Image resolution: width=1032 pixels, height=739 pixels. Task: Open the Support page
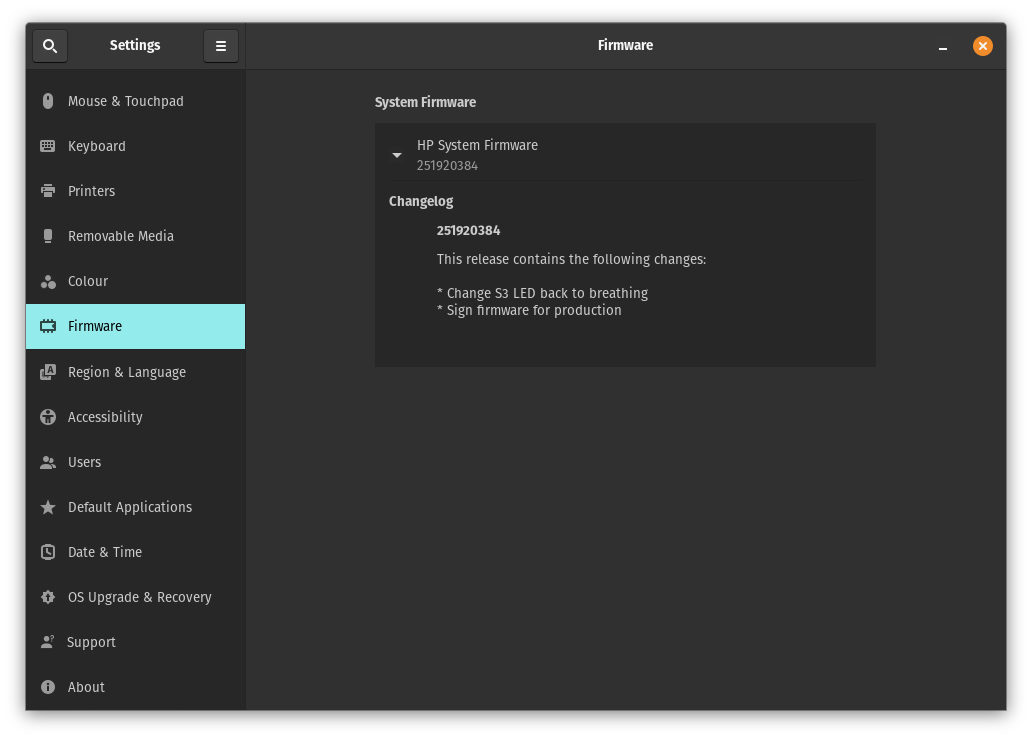(136, 642)
